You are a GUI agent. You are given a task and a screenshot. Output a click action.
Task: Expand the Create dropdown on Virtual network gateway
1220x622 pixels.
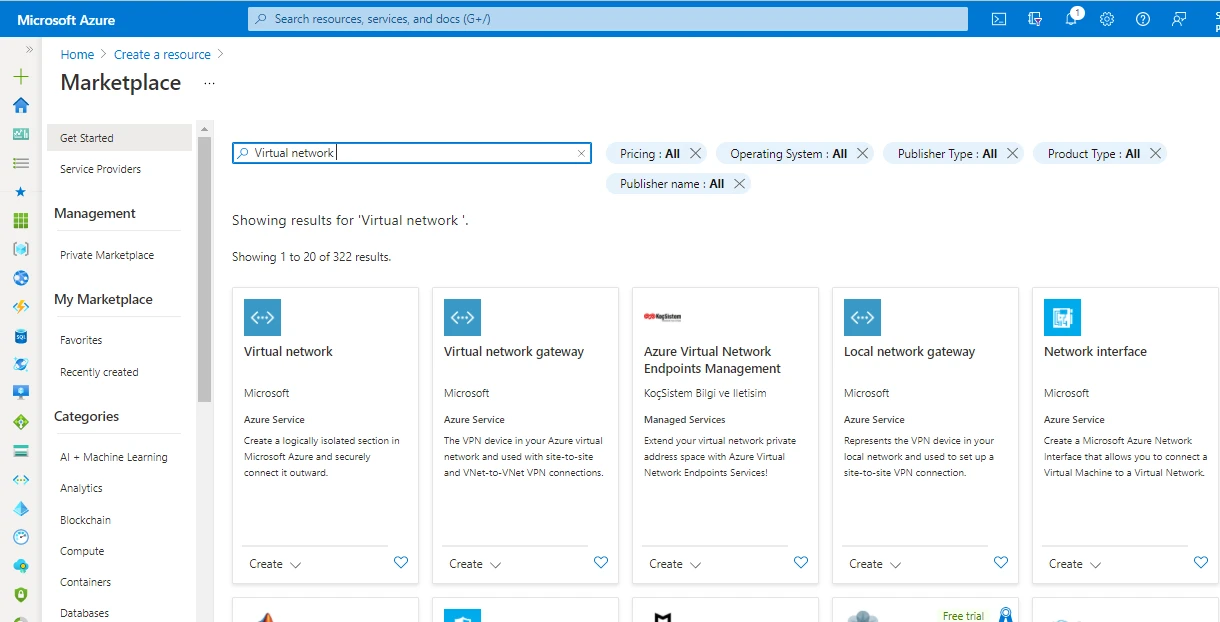[473, 563]
